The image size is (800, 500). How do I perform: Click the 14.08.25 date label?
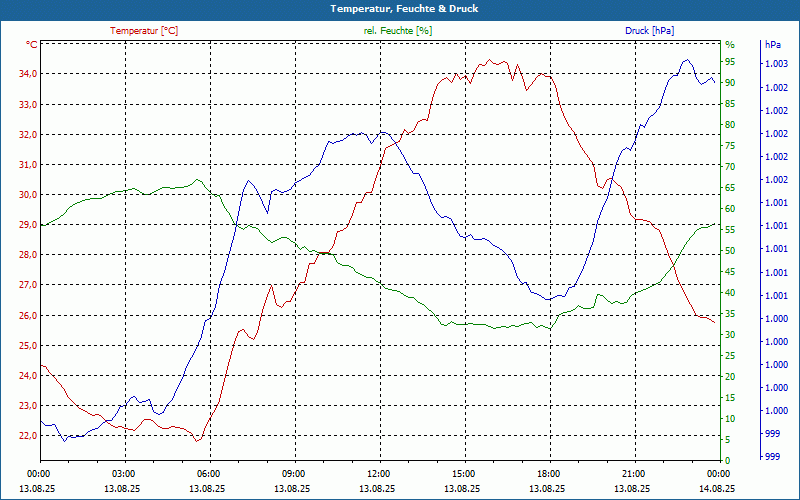[x=717, y=489]
